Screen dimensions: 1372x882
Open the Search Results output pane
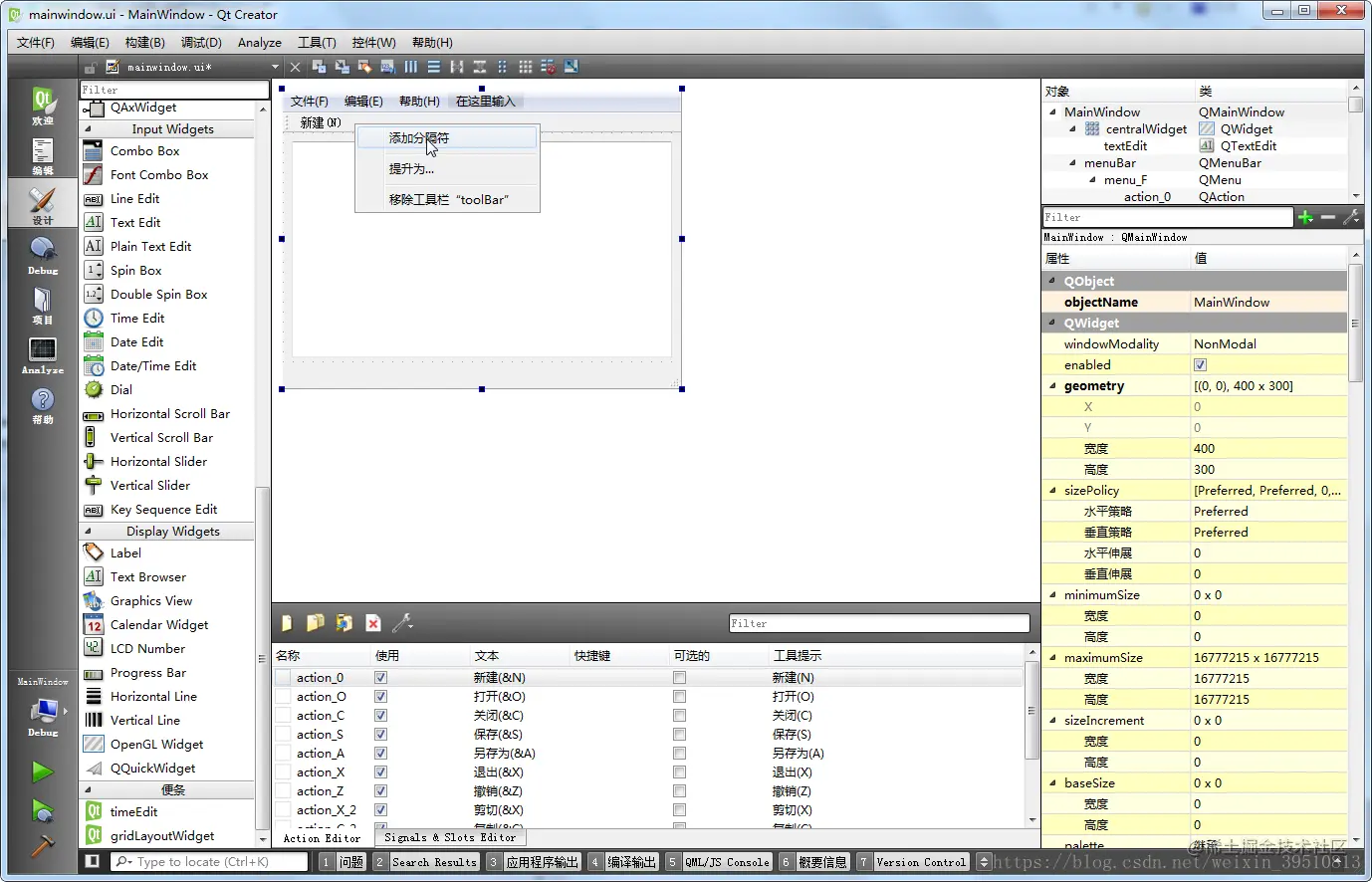click(x=426, y=862)
